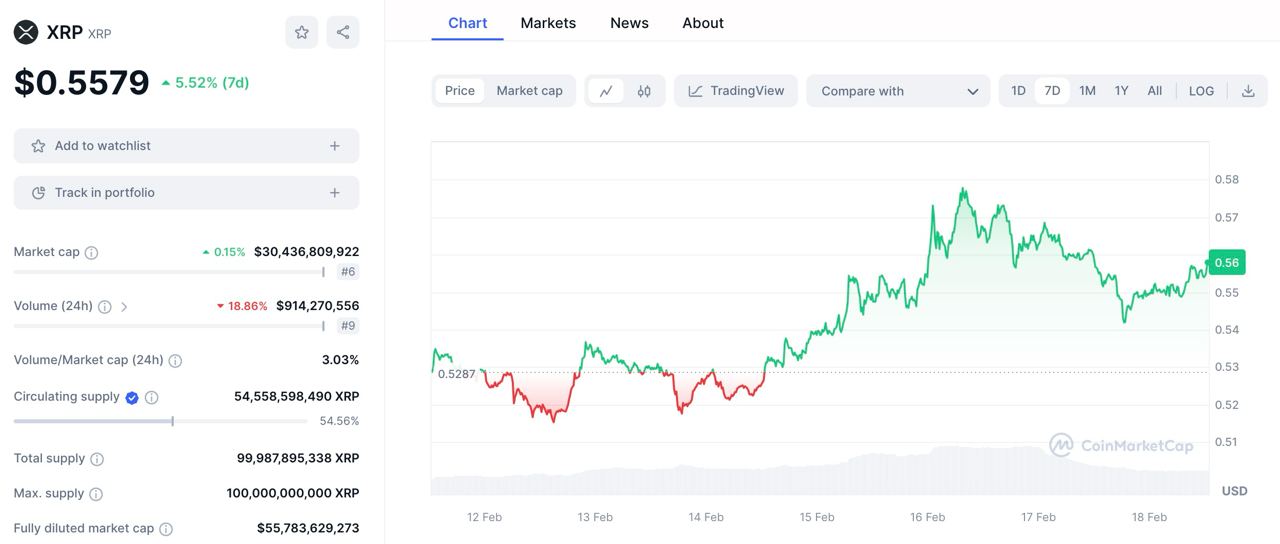Click the USD currency label
This screenshot has height=544, width=1280.
click(x=1234, y=491)
